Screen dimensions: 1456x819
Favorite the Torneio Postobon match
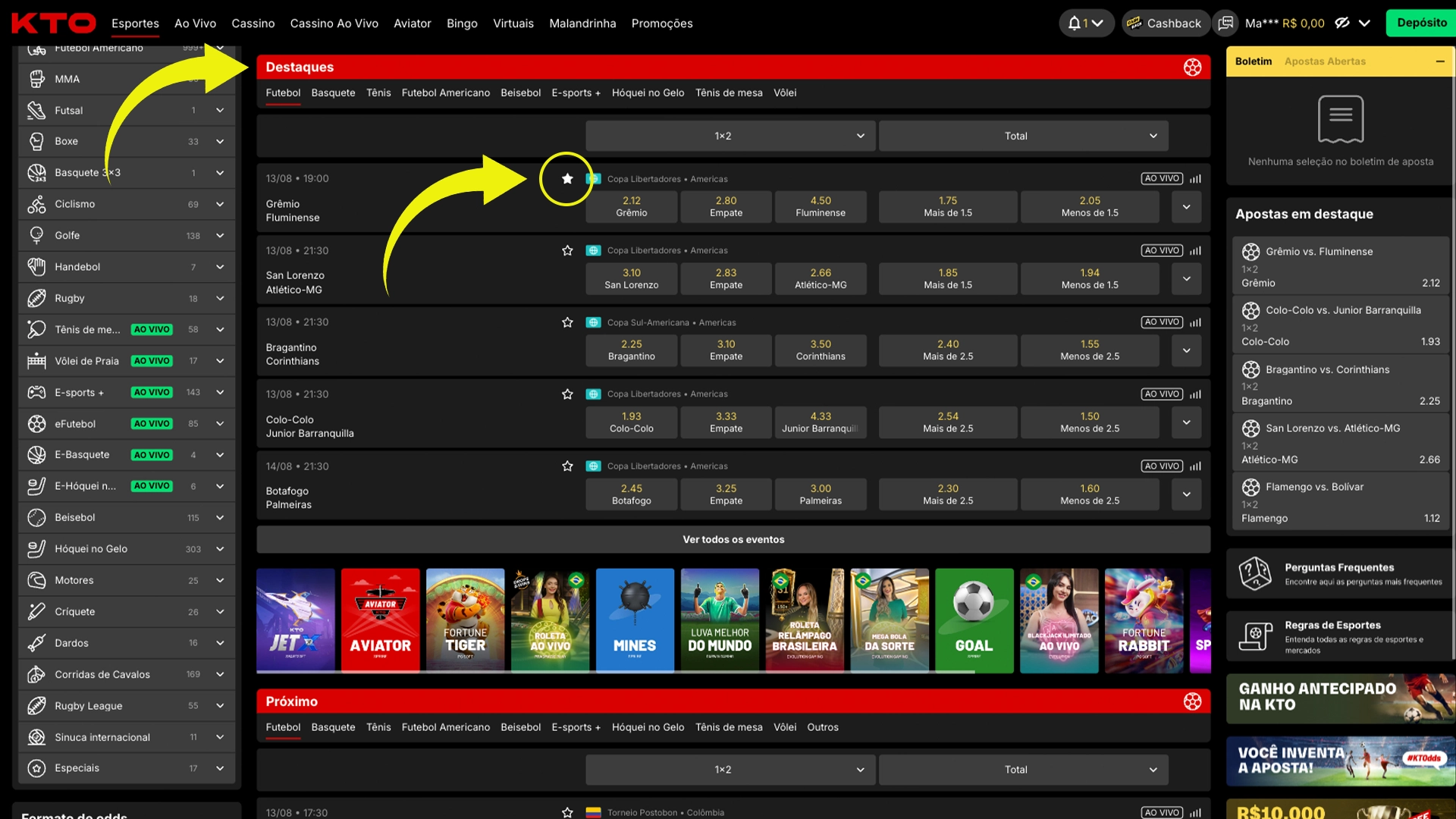coord(567,812)
